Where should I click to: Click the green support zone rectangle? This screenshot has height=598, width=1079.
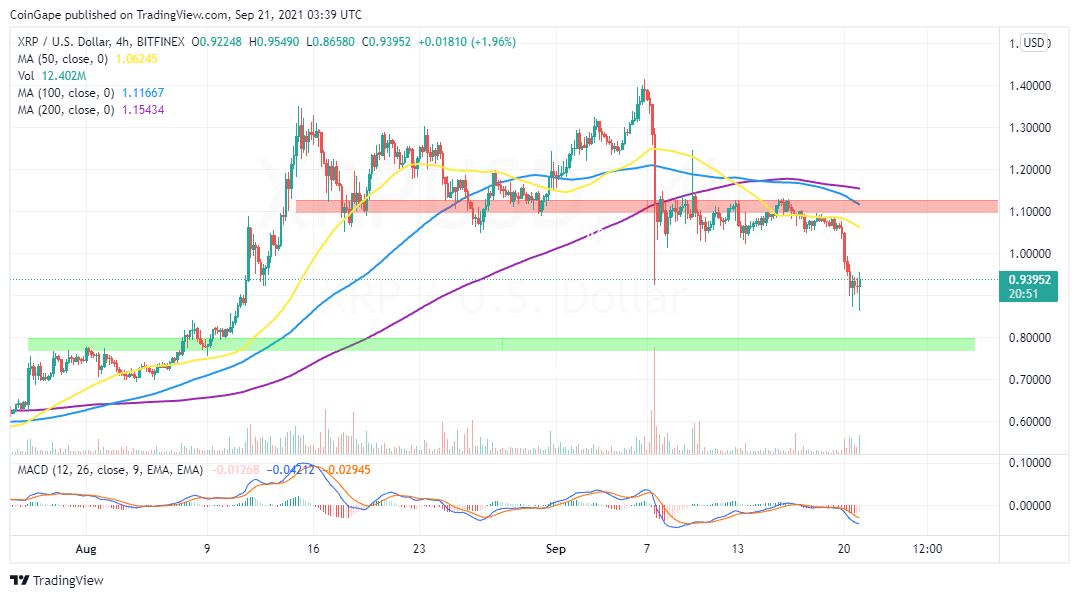[x=501, y=344]
